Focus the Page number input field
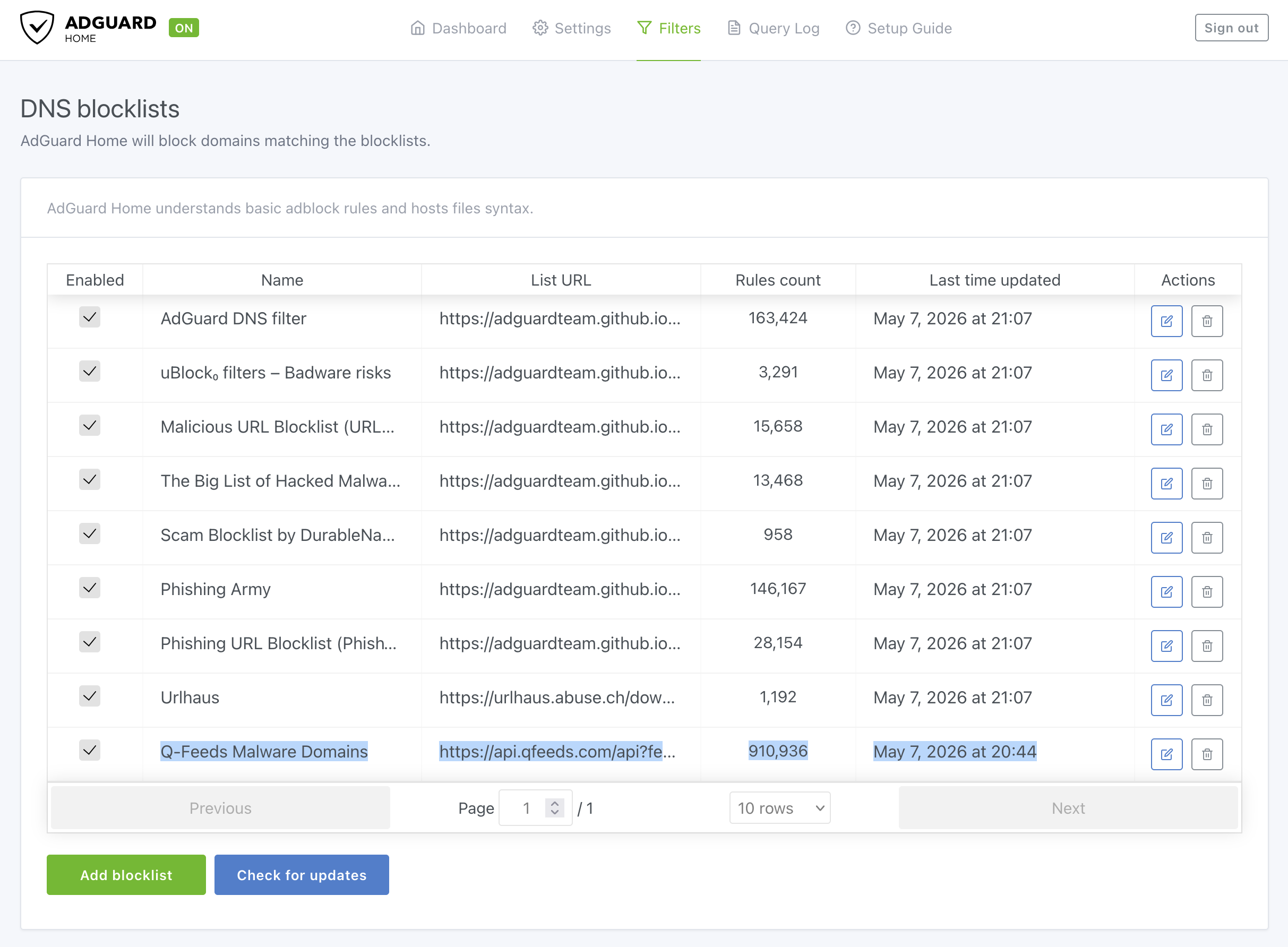 pos(535,808)
